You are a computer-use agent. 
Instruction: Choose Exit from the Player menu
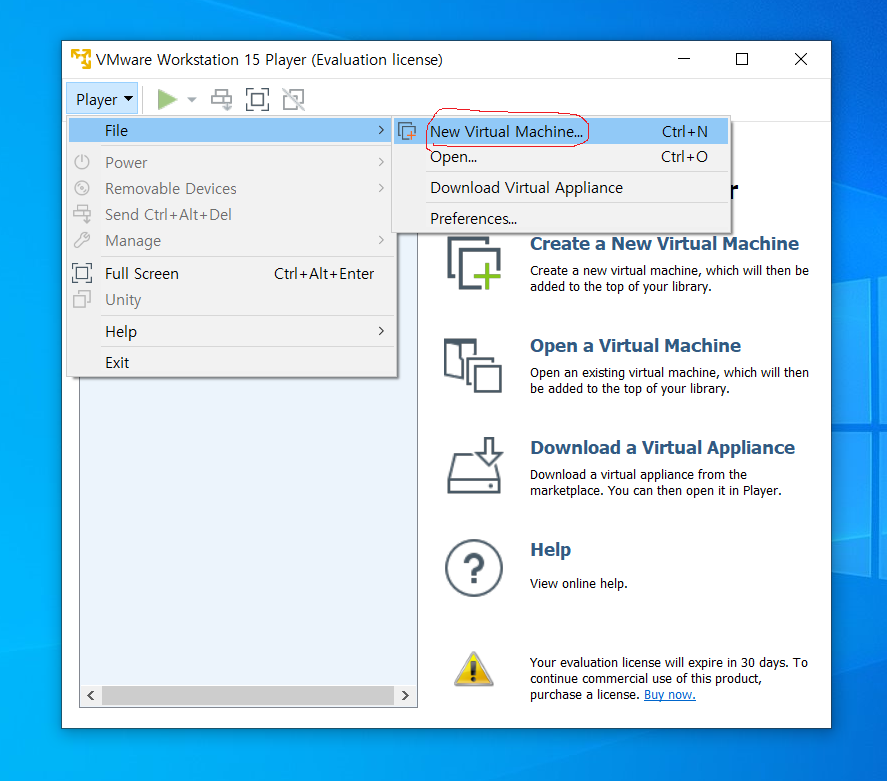(x=230, y=363)
